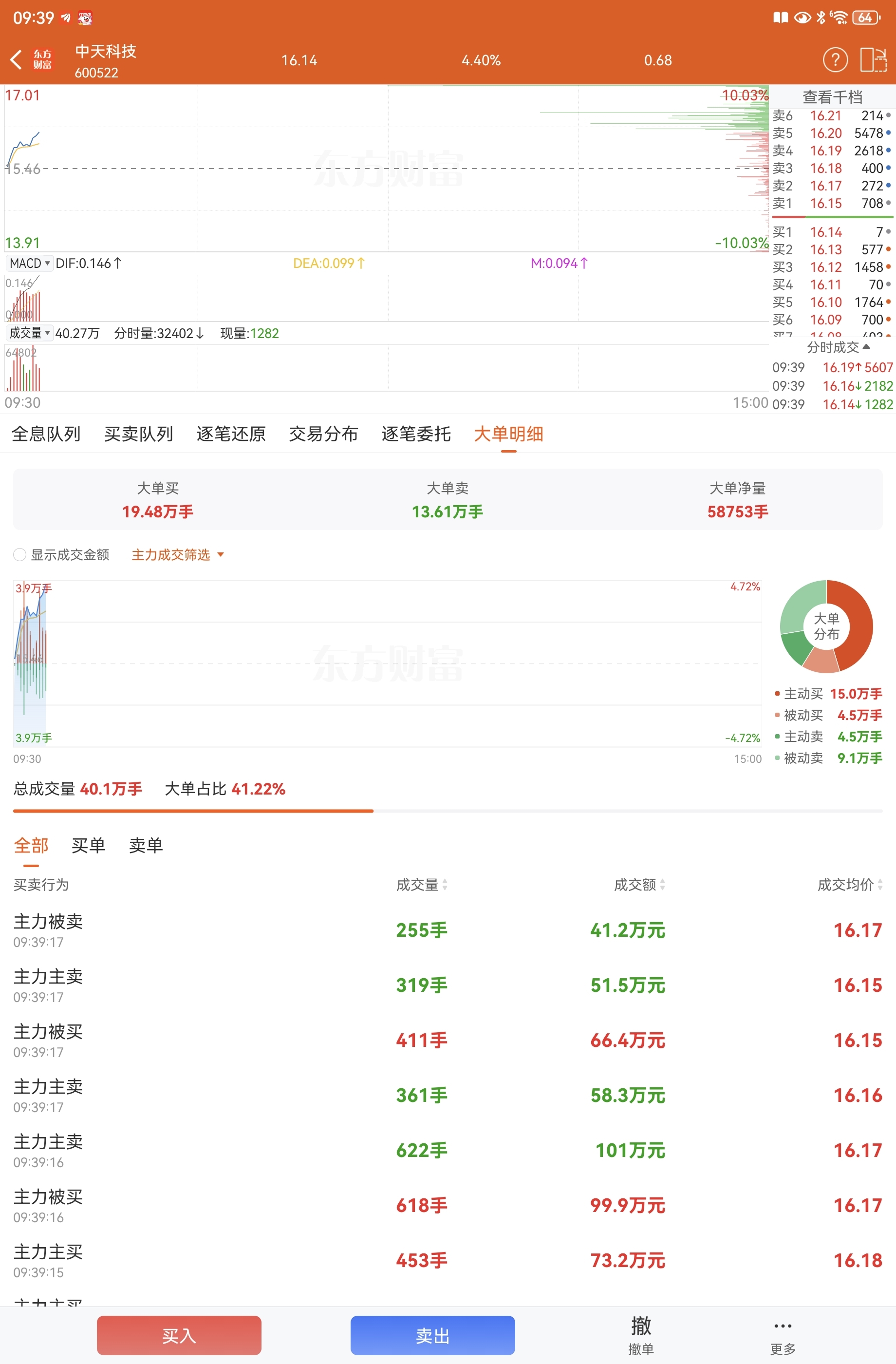Open the 主力成交筛选 dropdown
This screenshot has height=1364, width=896.
coord(178,555)
